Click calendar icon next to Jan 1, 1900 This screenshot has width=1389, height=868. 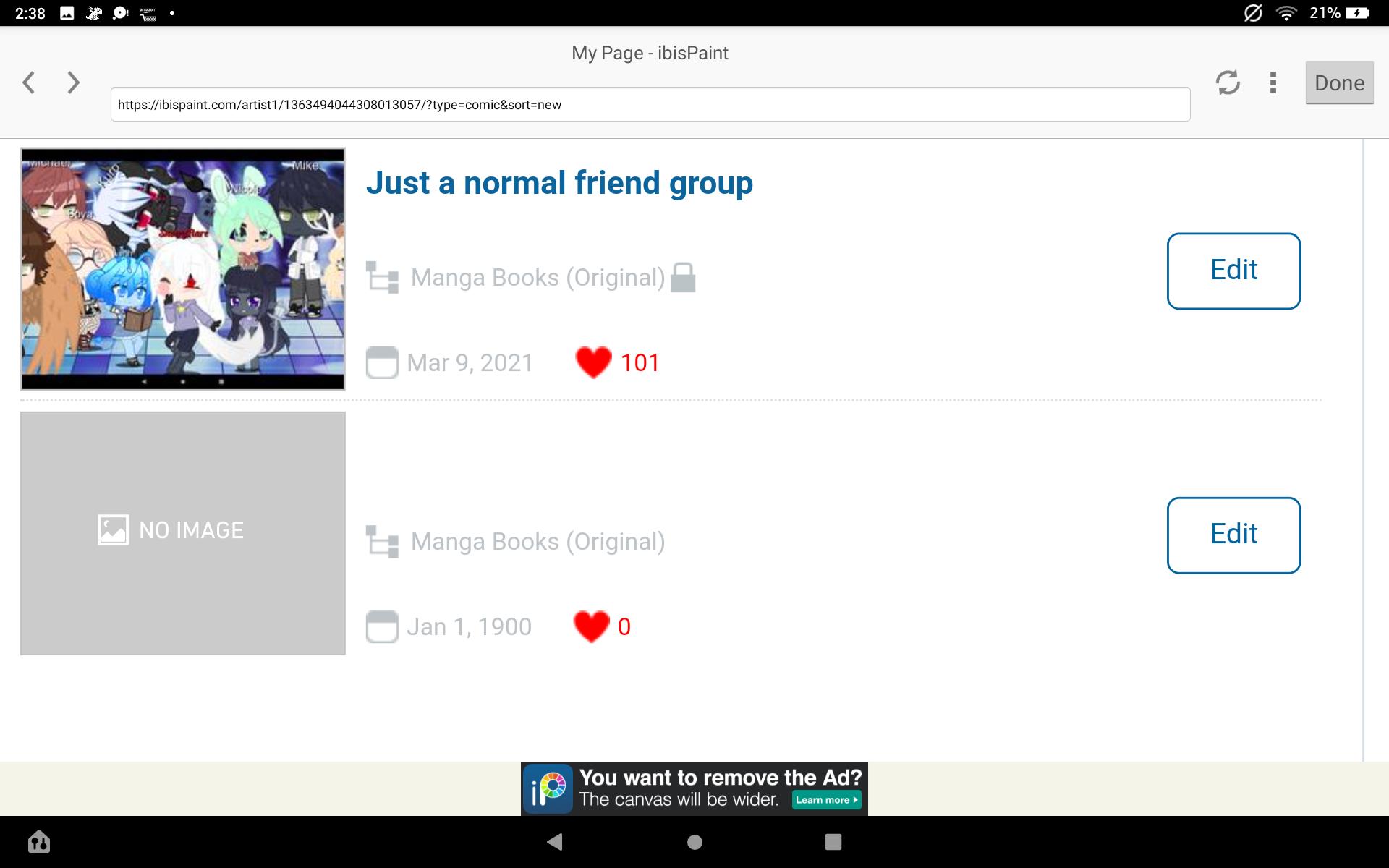point(382,626)
